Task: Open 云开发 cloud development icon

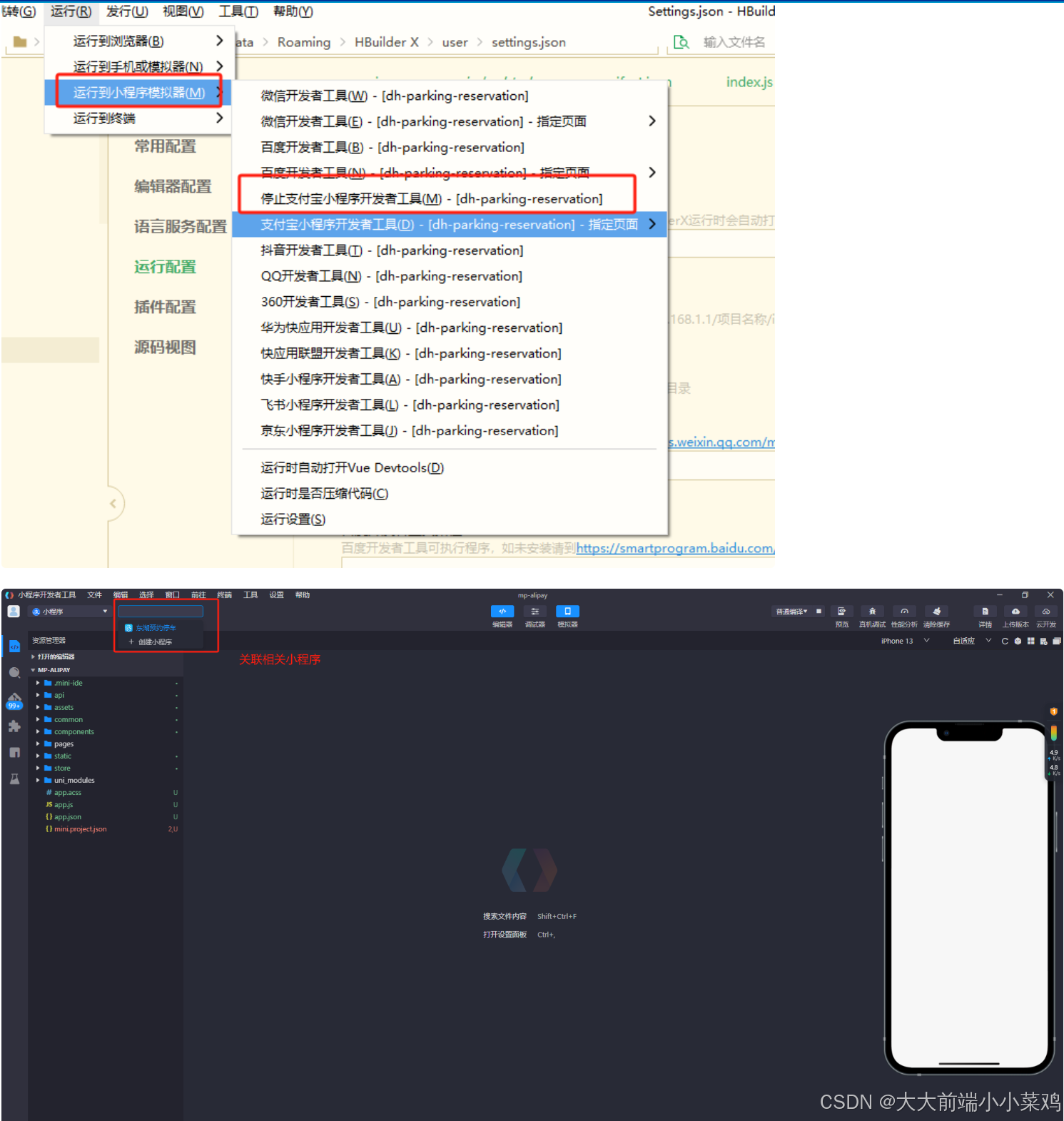Action: [x=1046, y=612]
